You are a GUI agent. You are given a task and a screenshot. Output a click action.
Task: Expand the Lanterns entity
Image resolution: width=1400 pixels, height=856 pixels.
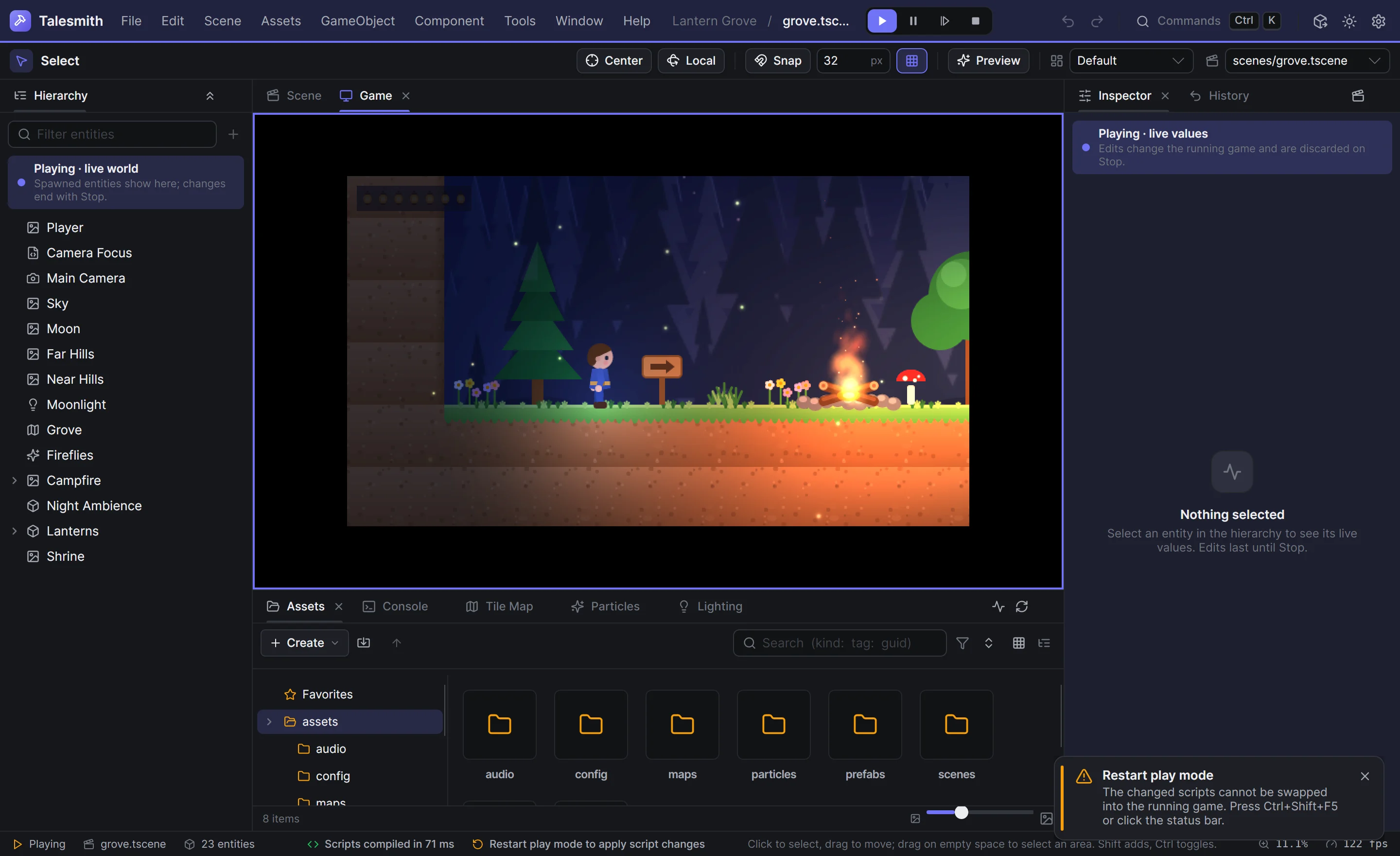[x=15, y=531]
